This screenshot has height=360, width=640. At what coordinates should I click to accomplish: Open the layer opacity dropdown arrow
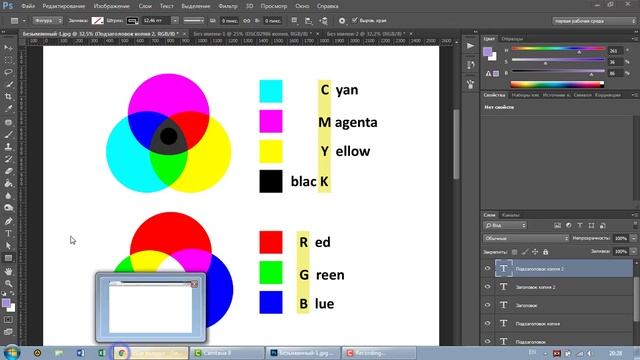[633, 238]
